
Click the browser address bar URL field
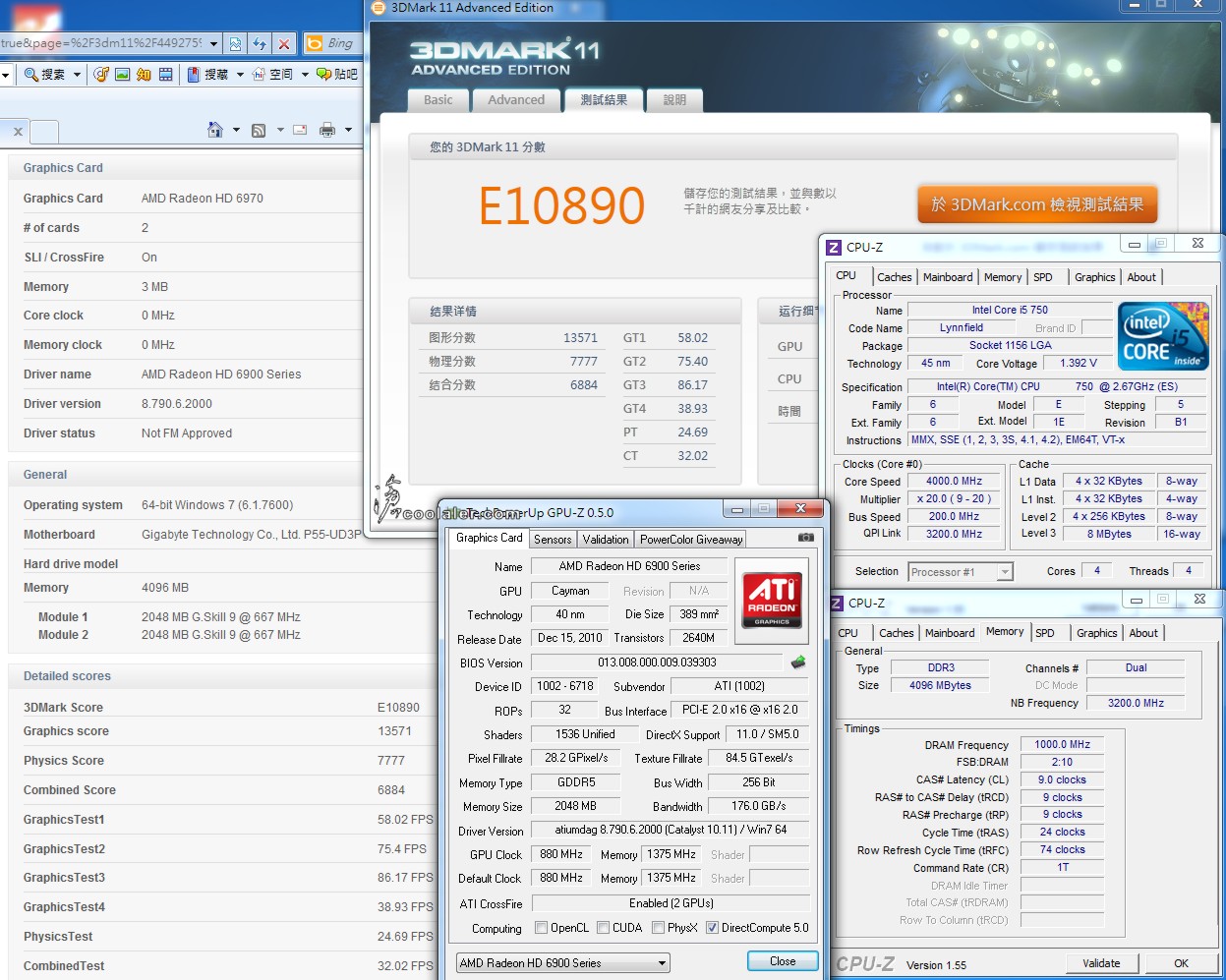[x=102, y=43]
